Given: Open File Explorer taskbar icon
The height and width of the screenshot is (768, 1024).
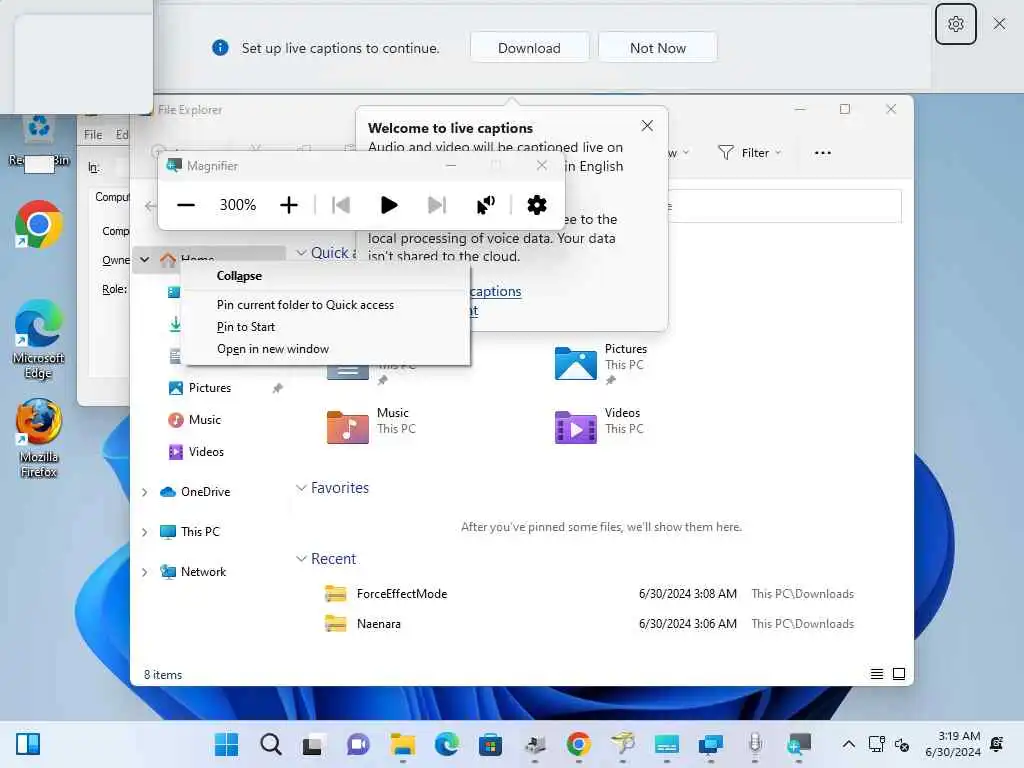Looking at the screenshot, I should [402, 744].
